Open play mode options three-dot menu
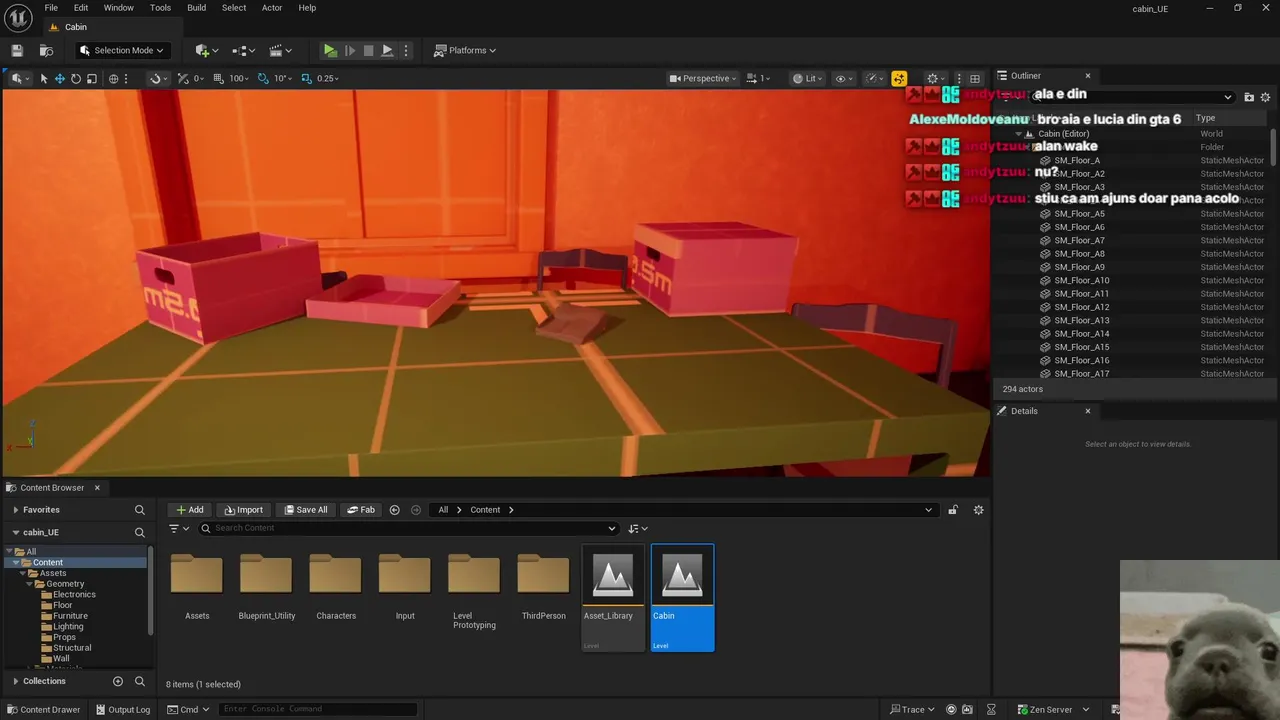The width and height of the screenshot is (1280, 720). point(405,50)
